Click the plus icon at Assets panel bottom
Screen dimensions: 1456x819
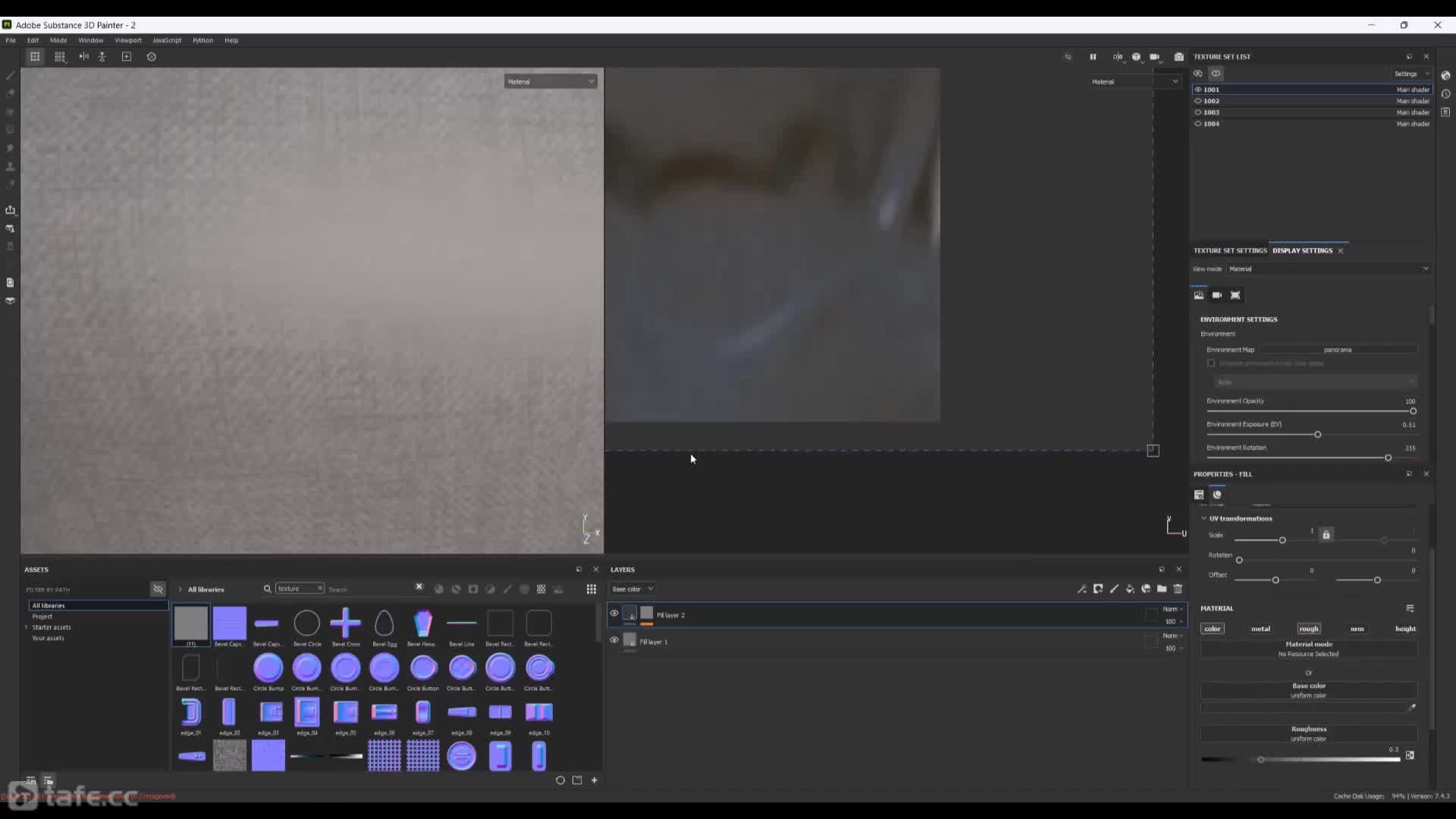click(x=595, y=780)
